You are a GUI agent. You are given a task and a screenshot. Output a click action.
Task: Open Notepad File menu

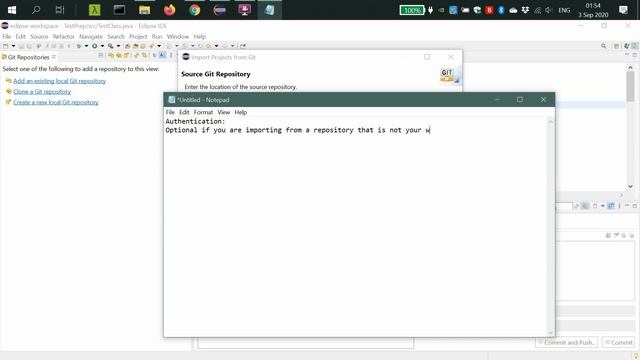point(170,112)
